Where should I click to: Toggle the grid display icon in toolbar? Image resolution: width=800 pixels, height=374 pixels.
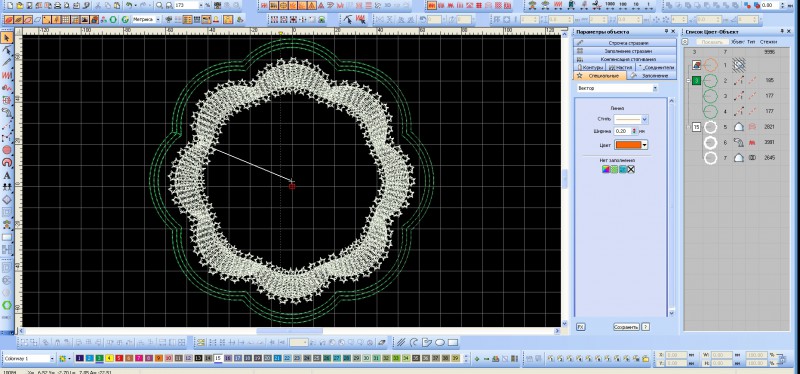click(x=66, y=19)
